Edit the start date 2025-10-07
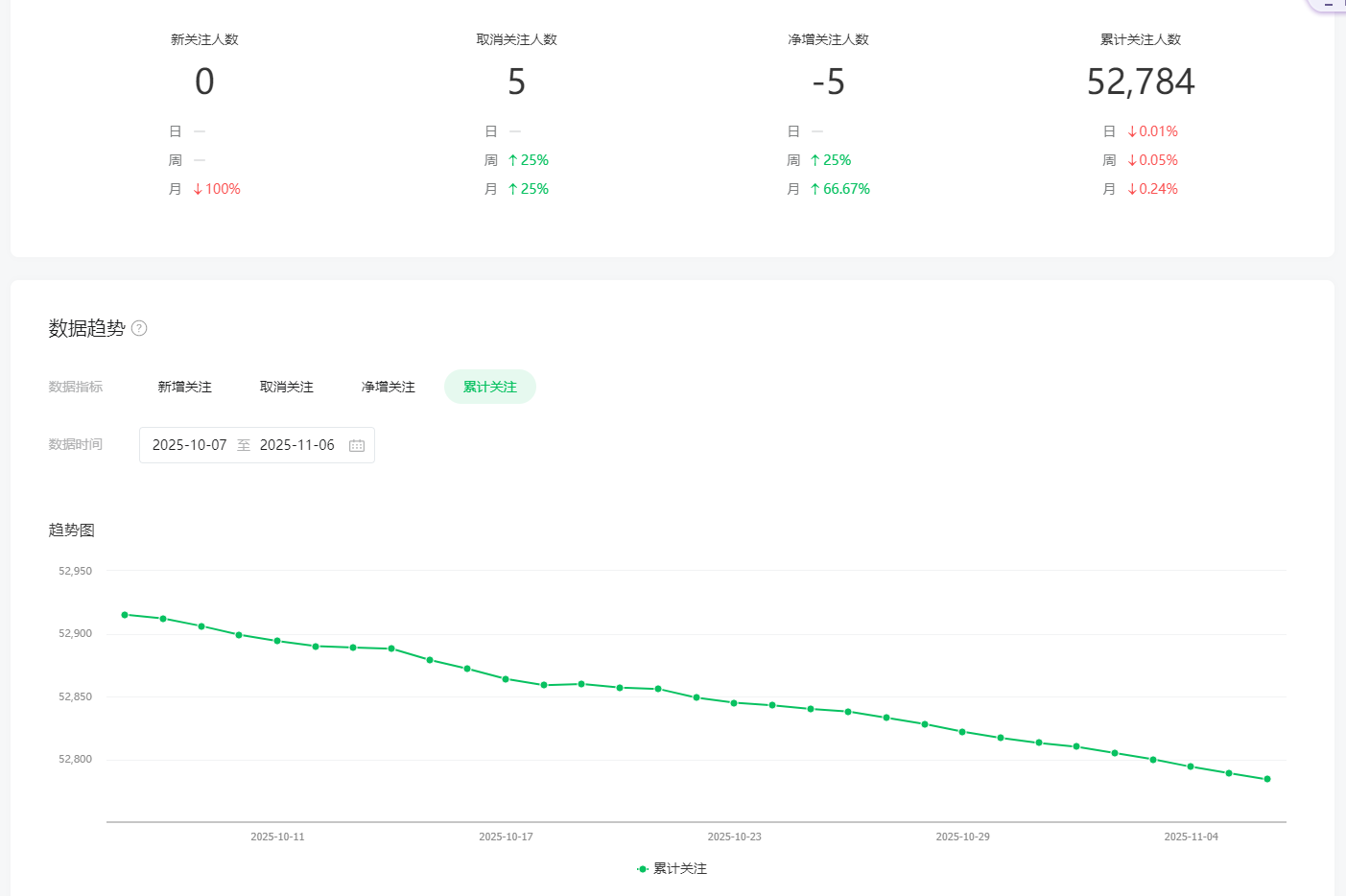Viewport: 1346px width, 896px height. click(190, 445)
